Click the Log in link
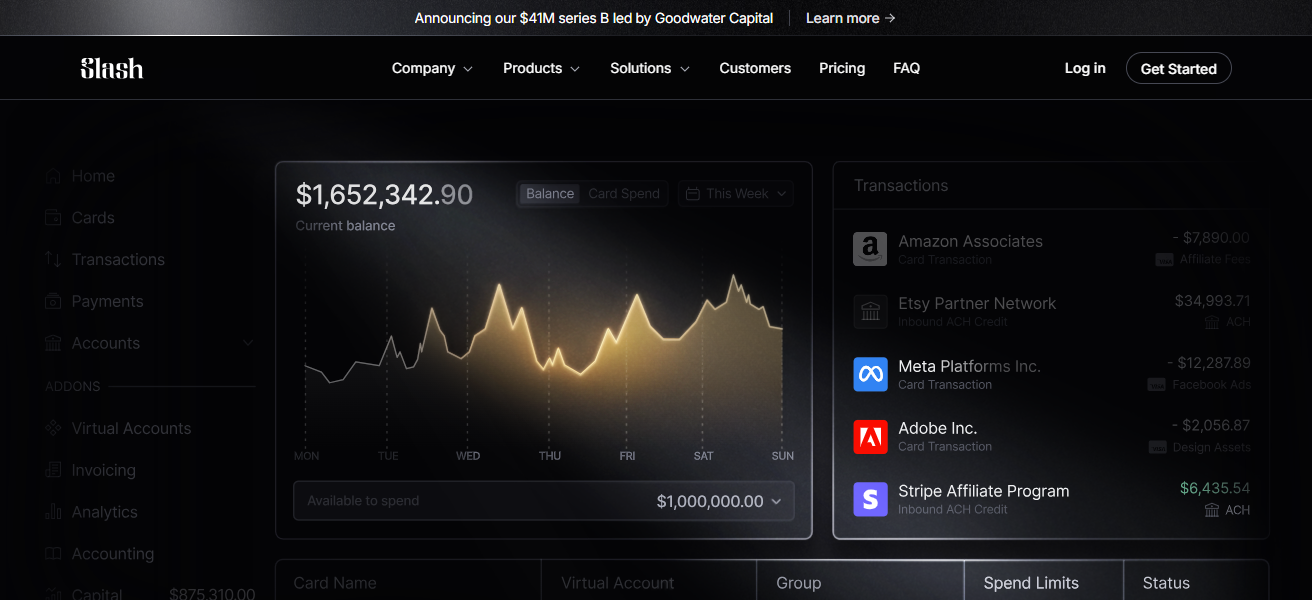Image resolution: width=1312 pixels, height=600 pixels. (1085, 68)
